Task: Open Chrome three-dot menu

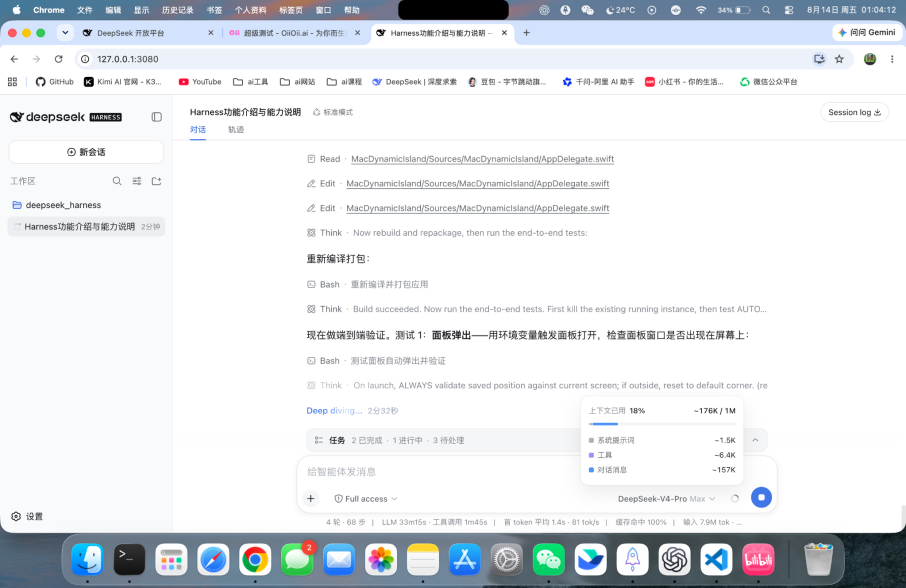Action: click(x=892, y=59)
